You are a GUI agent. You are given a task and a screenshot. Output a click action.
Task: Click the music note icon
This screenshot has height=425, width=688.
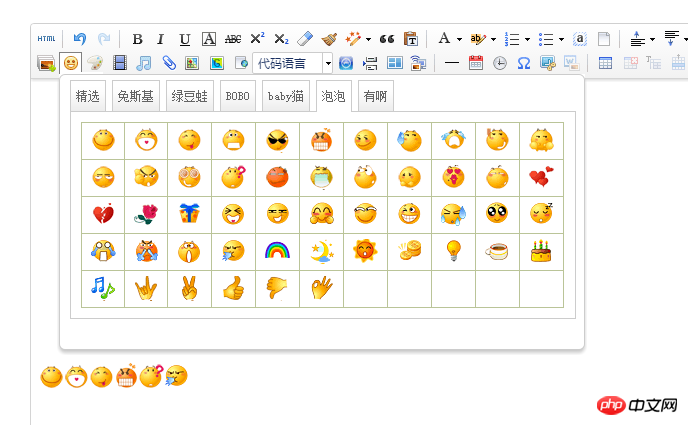pos(144,62)
